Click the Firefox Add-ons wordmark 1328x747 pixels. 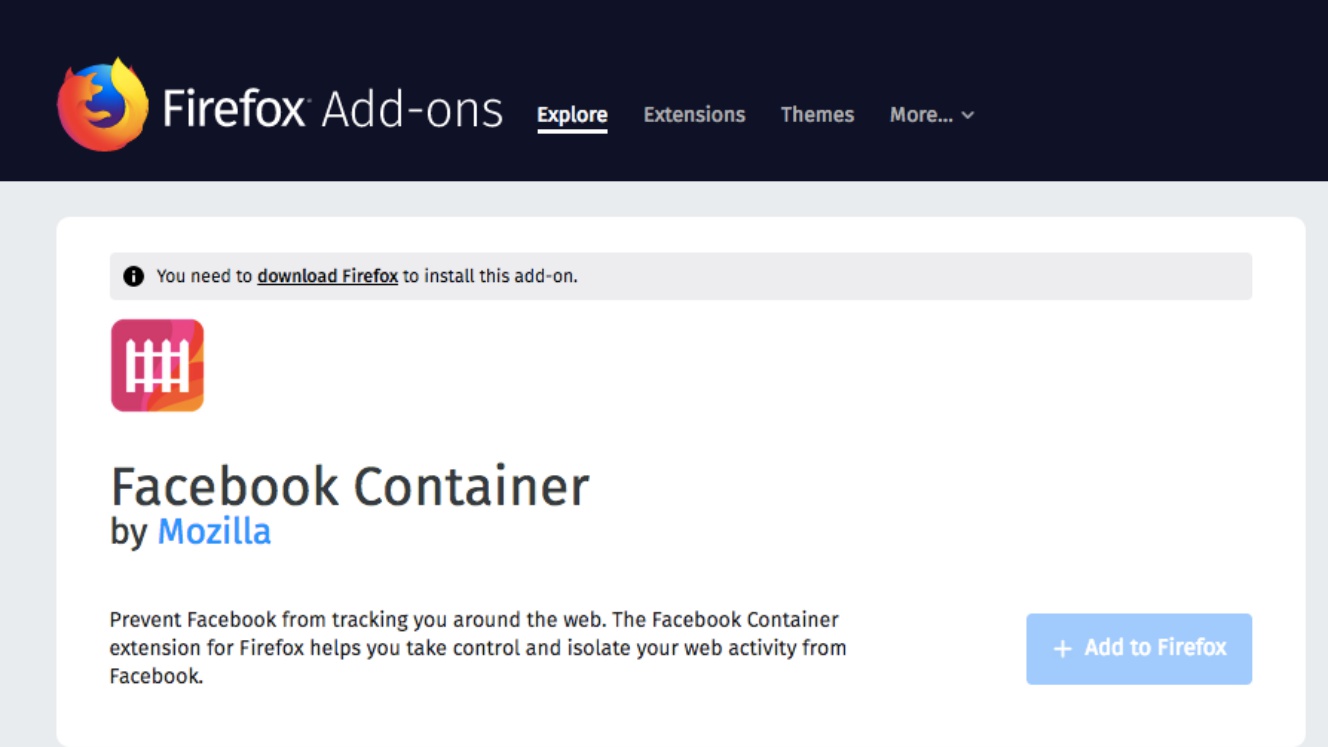coord(332,110)
